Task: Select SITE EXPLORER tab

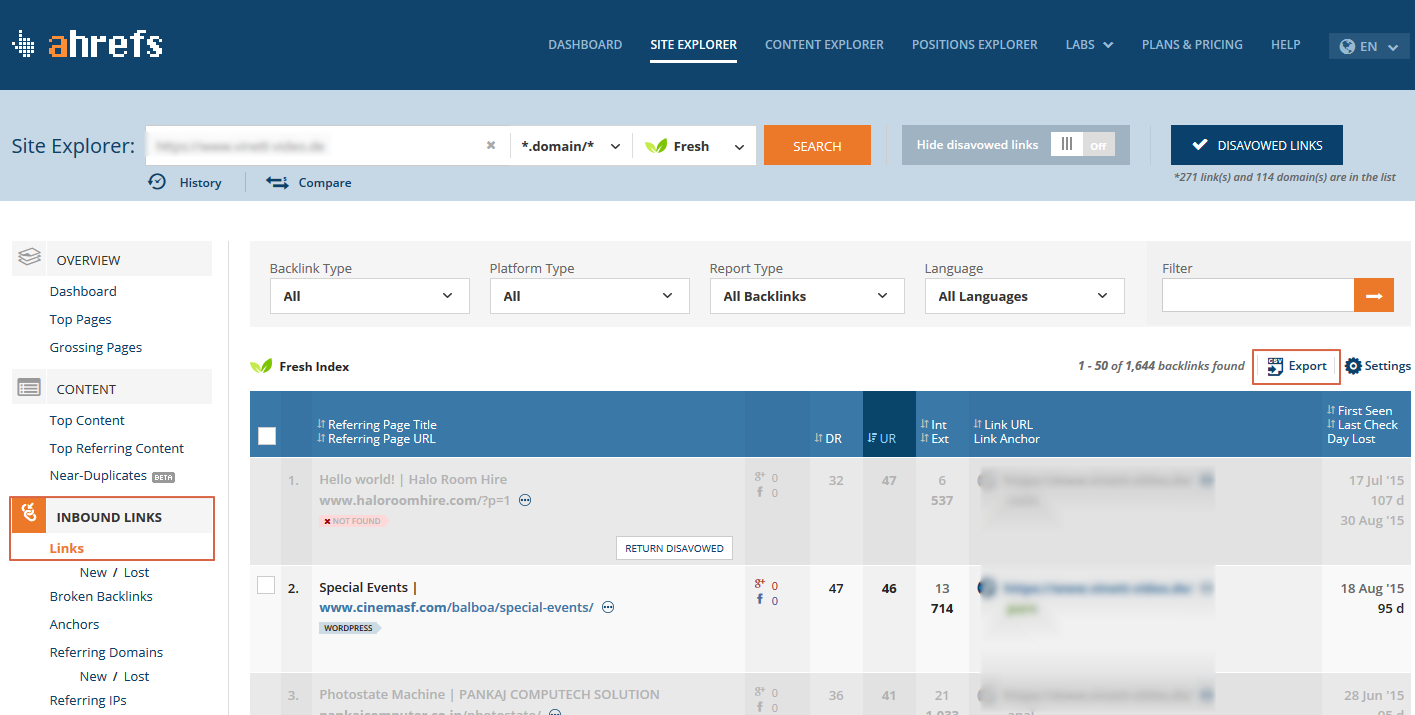Action: [693, 44]
